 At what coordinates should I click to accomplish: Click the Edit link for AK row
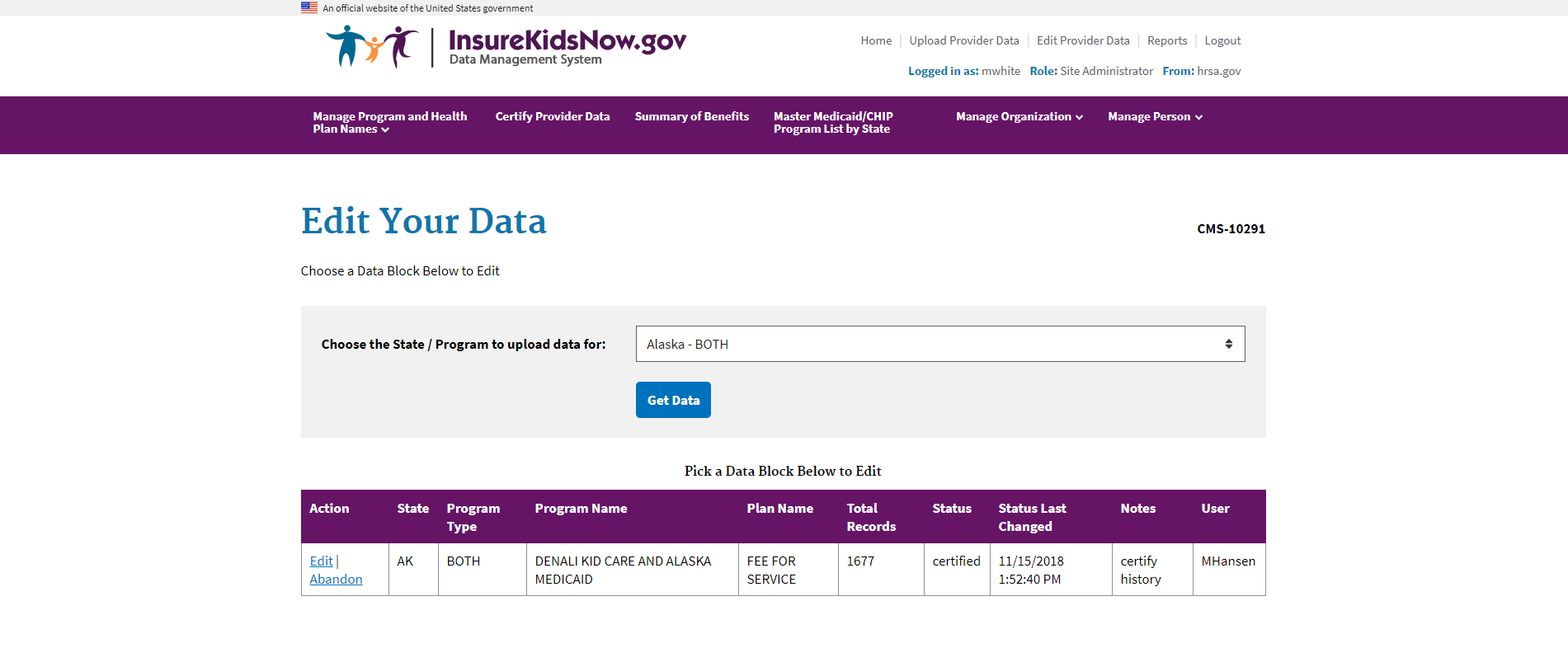point(321,561)
